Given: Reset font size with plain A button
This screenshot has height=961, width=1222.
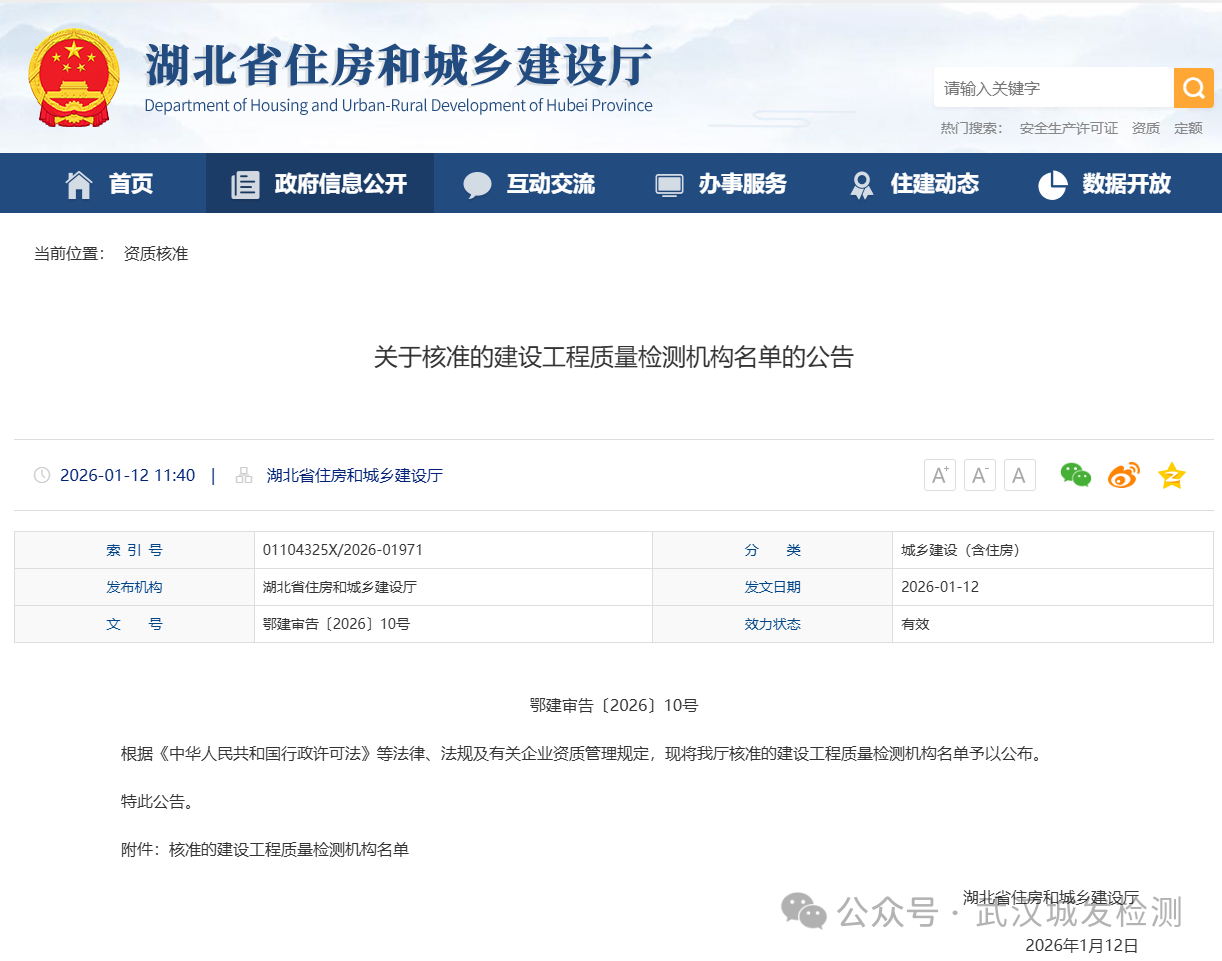Looking at the screenshot, I should point(1019,475).
